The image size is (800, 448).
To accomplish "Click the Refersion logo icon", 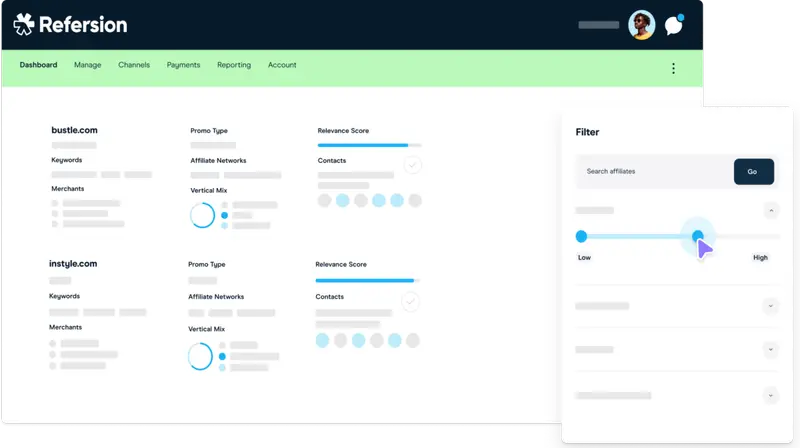I will click(x=24, y=25).
